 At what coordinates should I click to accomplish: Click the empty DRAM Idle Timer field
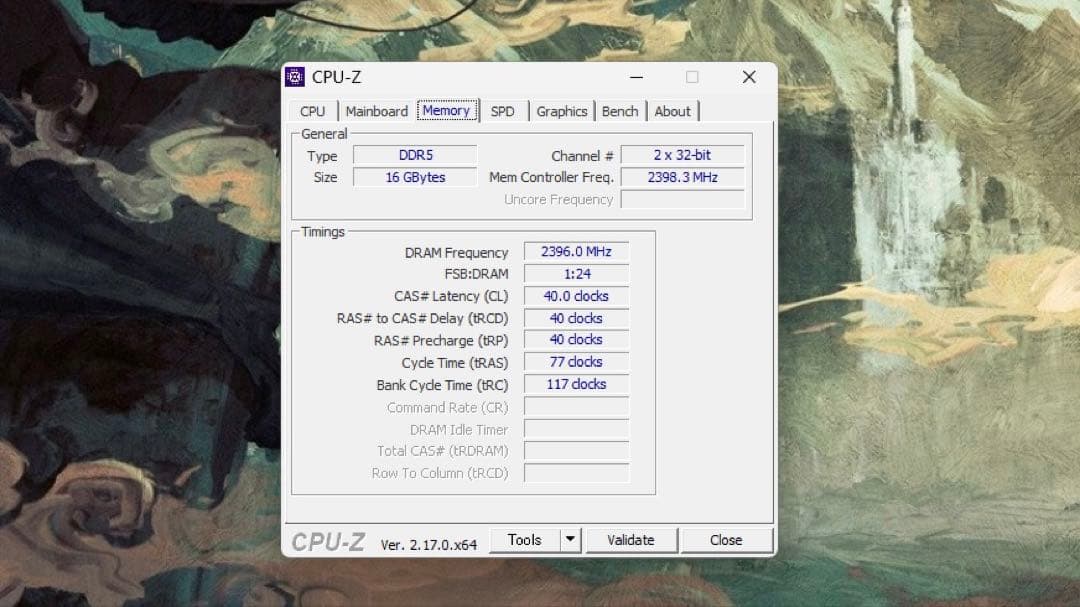(x=577, y=429)
